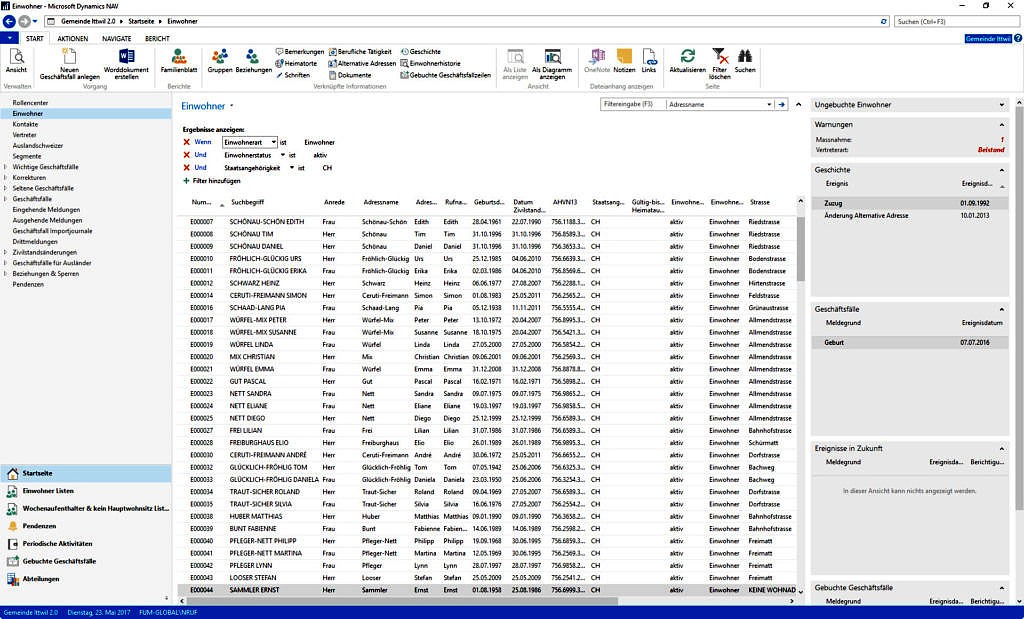Expand the Korrekturen tree node
This screenshot has height=619, width=1024.
(x=6, y=178)
